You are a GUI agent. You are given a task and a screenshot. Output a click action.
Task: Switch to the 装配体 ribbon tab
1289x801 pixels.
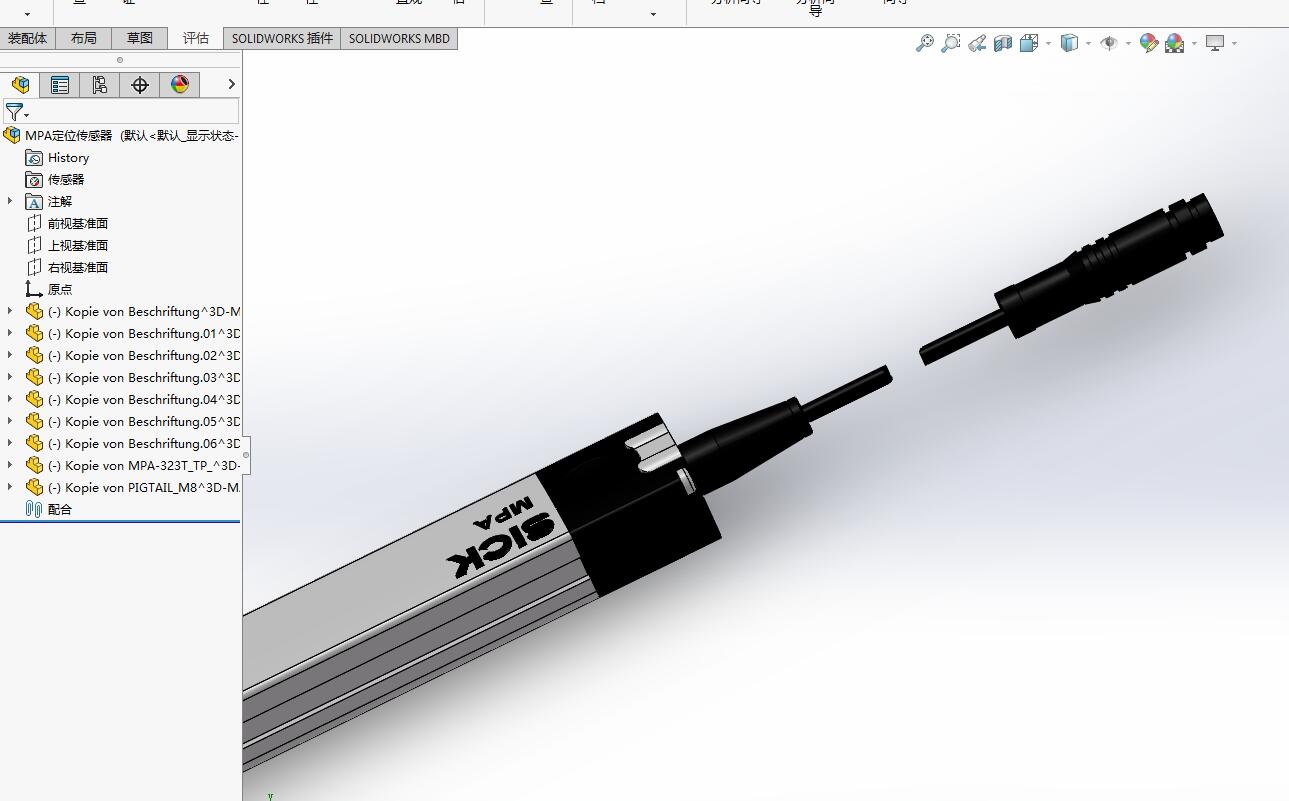coord(27,38)
